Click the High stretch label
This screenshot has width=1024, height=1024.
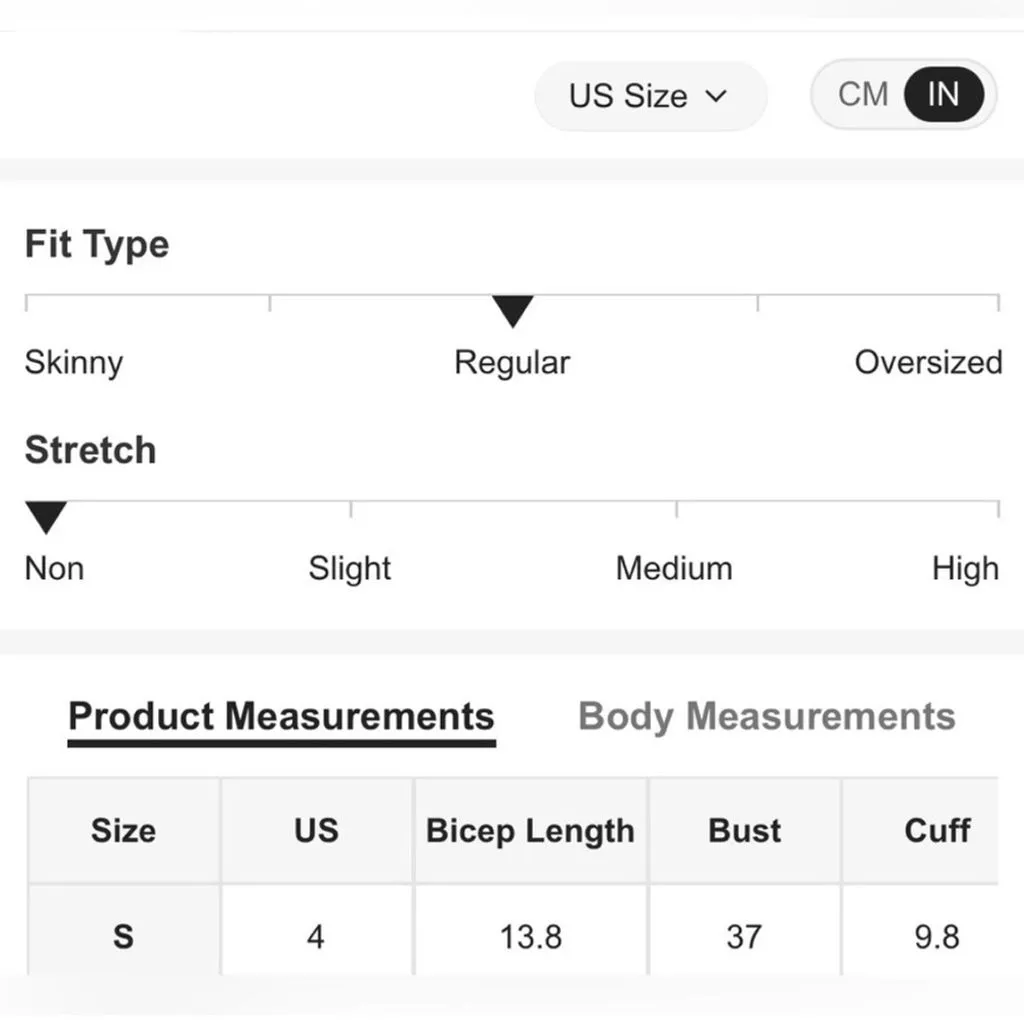point(965,569)
